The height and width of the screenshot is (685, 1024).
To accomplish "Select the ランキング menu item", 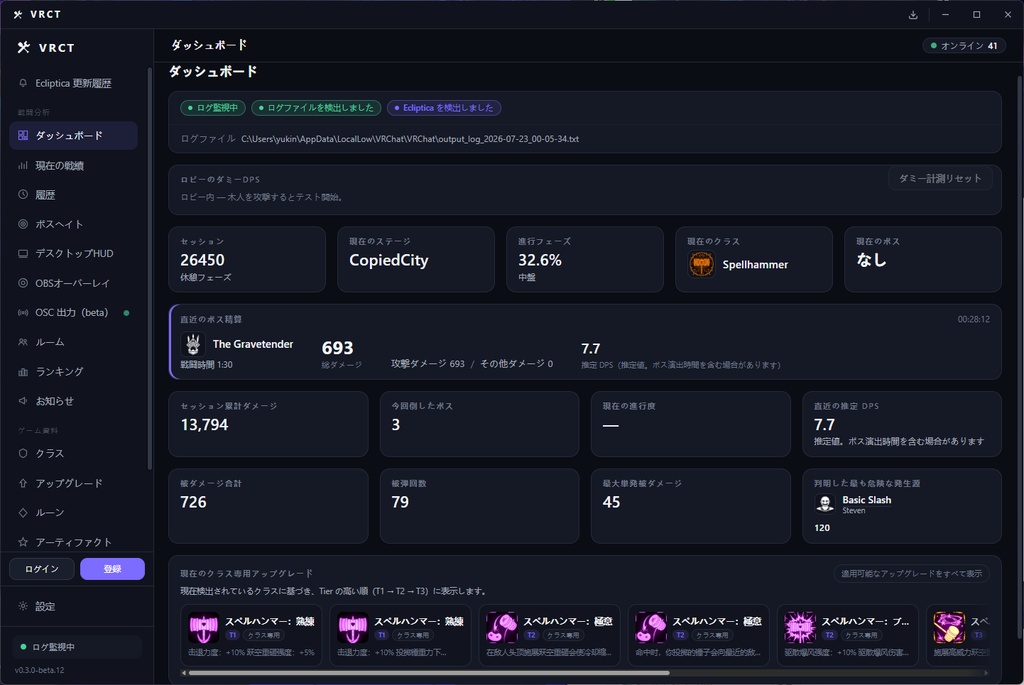I will coord(73,372).
